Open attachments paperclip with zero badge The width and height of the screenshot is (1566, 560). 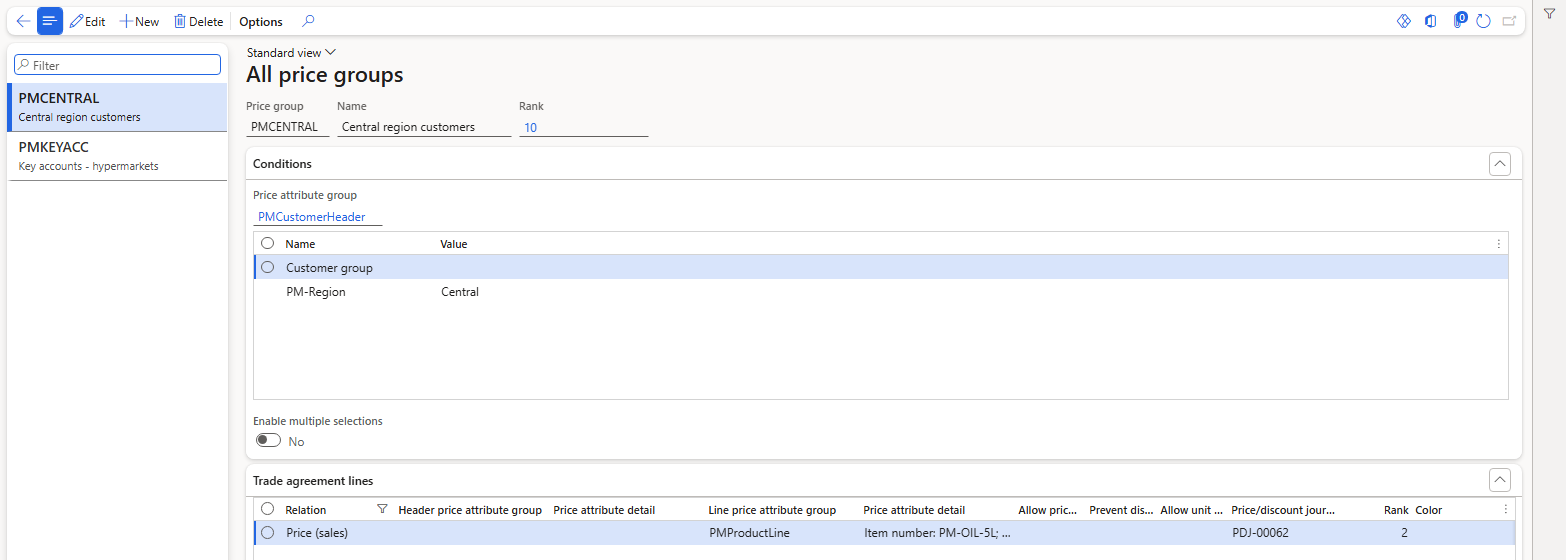click(1459, 20)
